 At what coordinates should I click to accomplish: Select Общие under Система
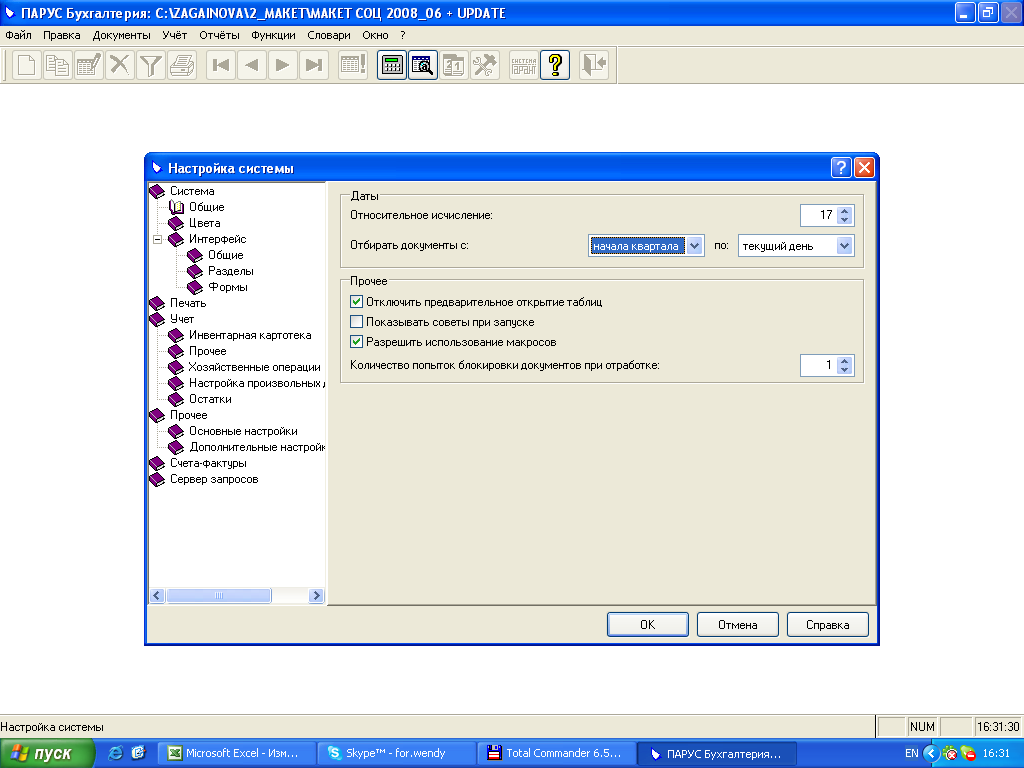206,207
